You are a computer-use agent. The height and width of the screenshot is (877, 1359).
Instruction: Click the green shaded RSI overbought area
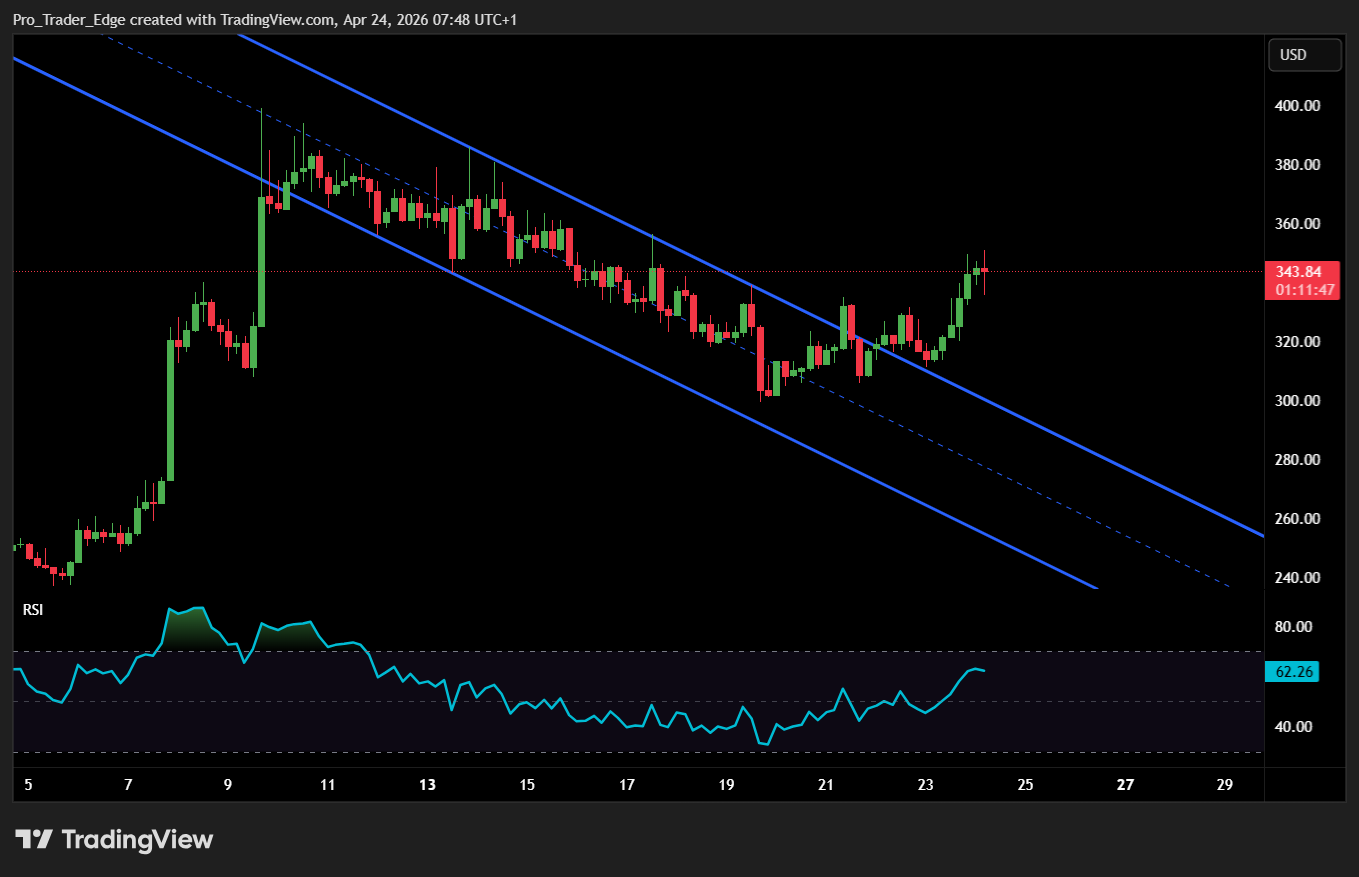pos(185,628)
